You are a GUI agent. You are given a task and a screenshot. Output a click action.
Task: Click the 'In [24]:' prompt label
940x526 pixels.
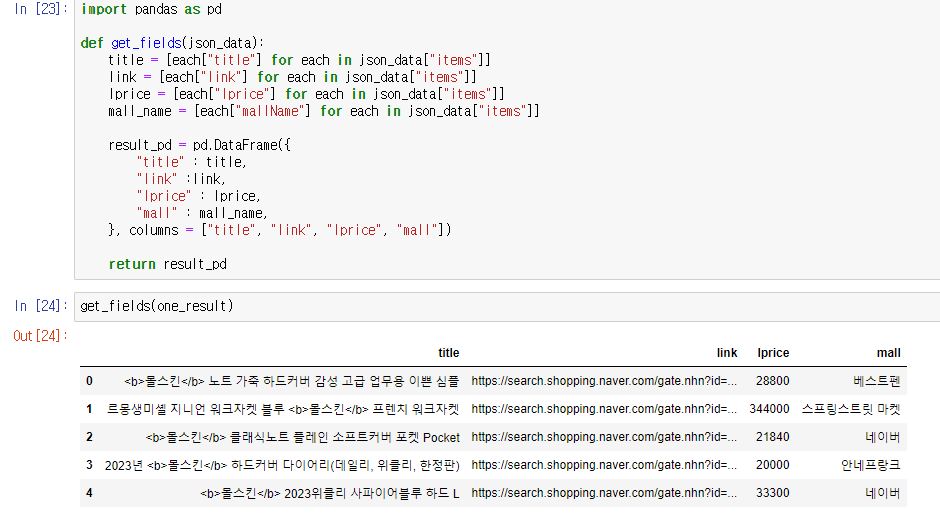tap(41, 306)
